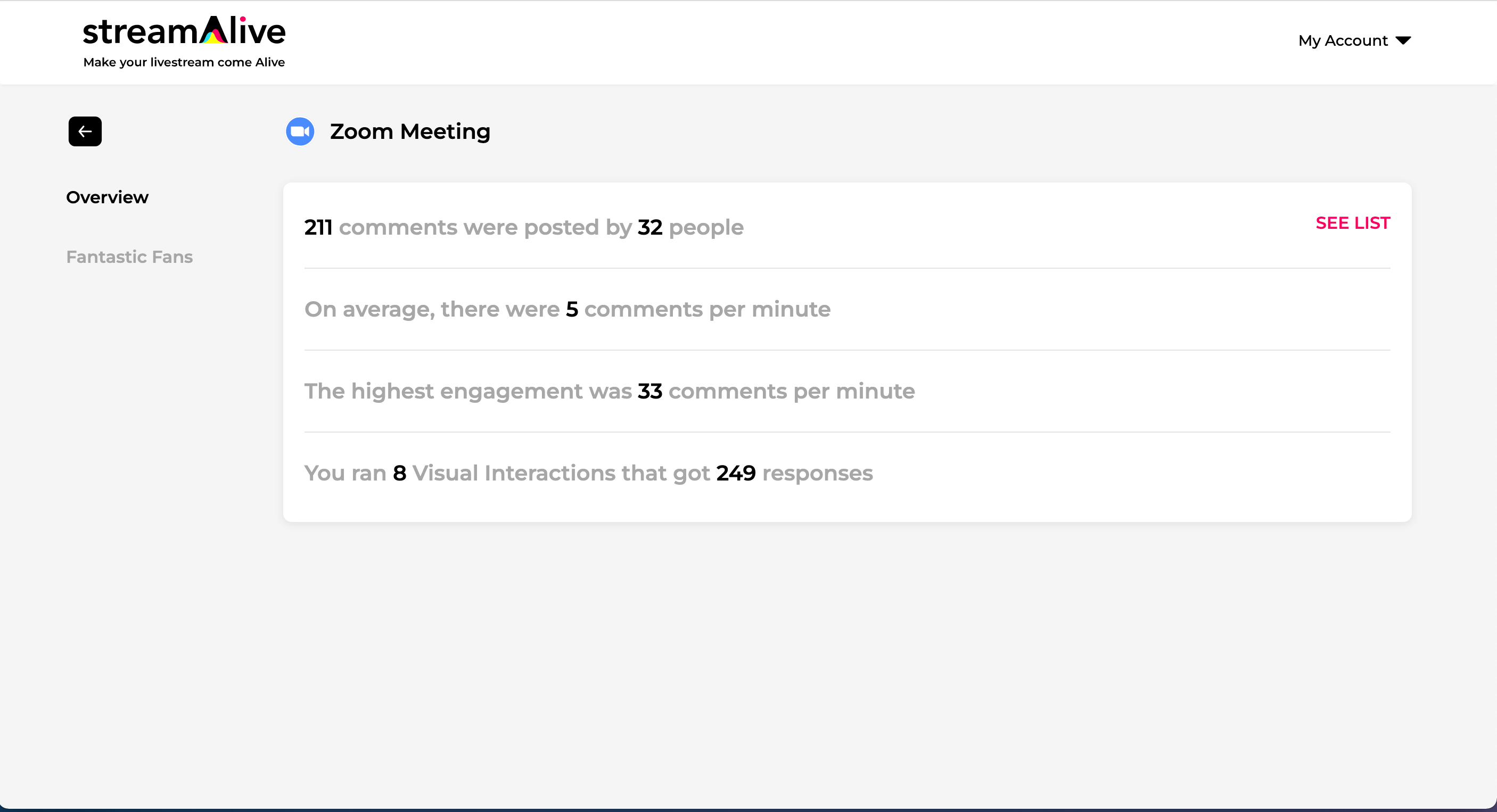Click the 211 comments count

click(318, 227)
